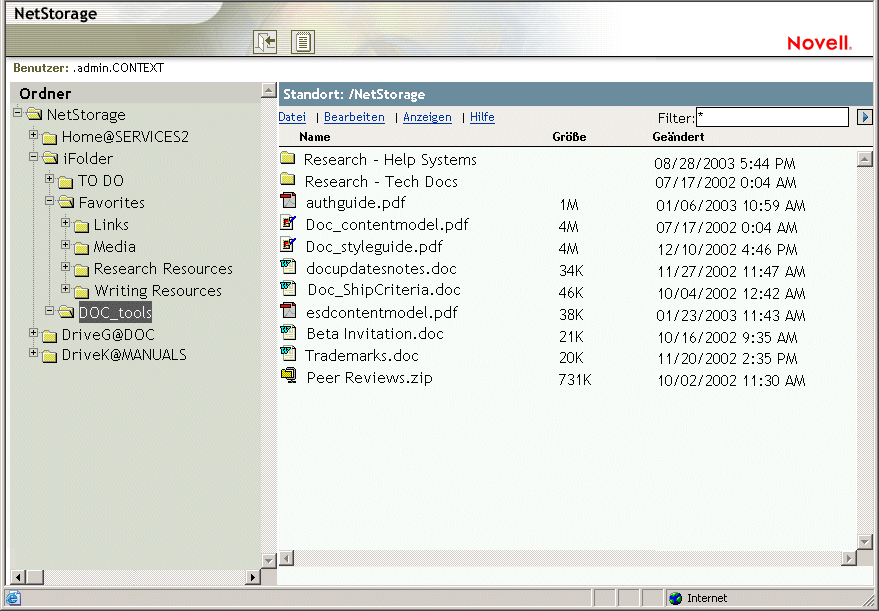Image resolution: width=879 pixels, height=611 pixels.
Task: Click the TO DO folder icon
Action: [66, 182]
